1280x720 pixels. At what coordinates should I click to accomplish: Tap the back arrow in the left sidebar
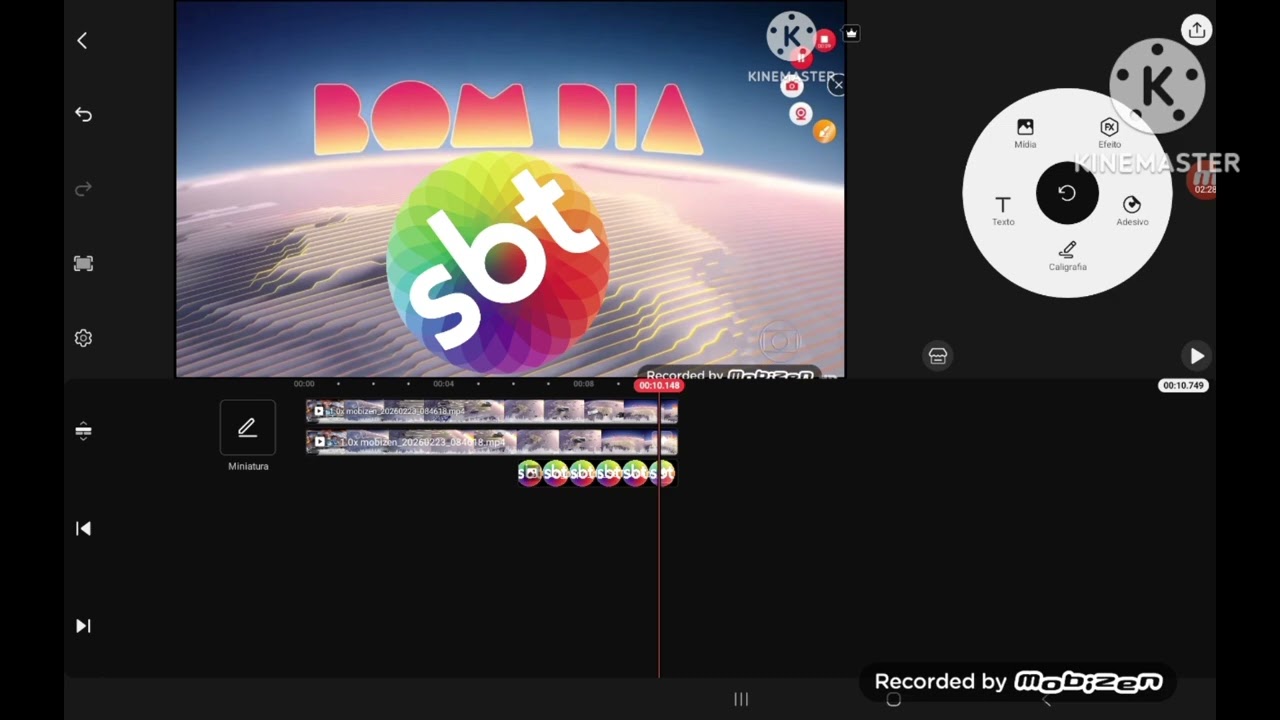click(82, 41)
